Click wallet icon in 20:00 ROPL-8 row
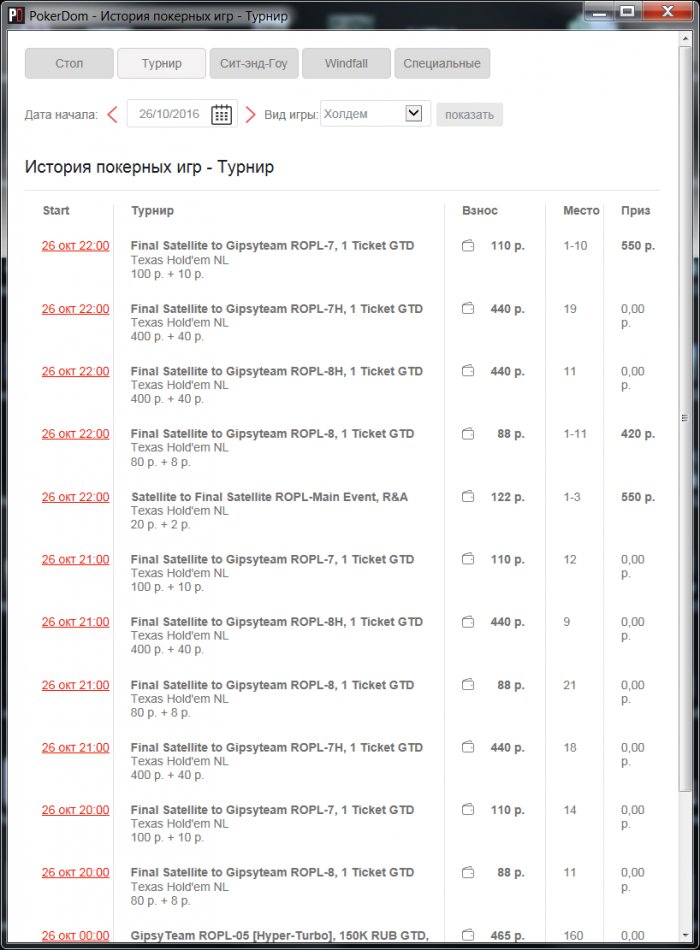 pos(468,872)
